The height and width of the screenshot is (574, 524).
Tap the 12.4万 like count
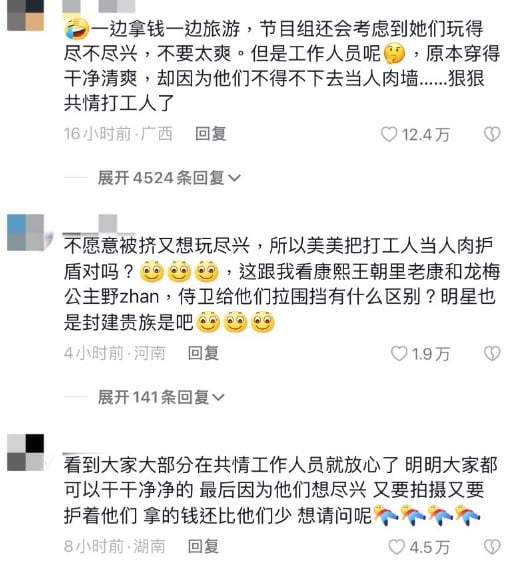[425, 135]
